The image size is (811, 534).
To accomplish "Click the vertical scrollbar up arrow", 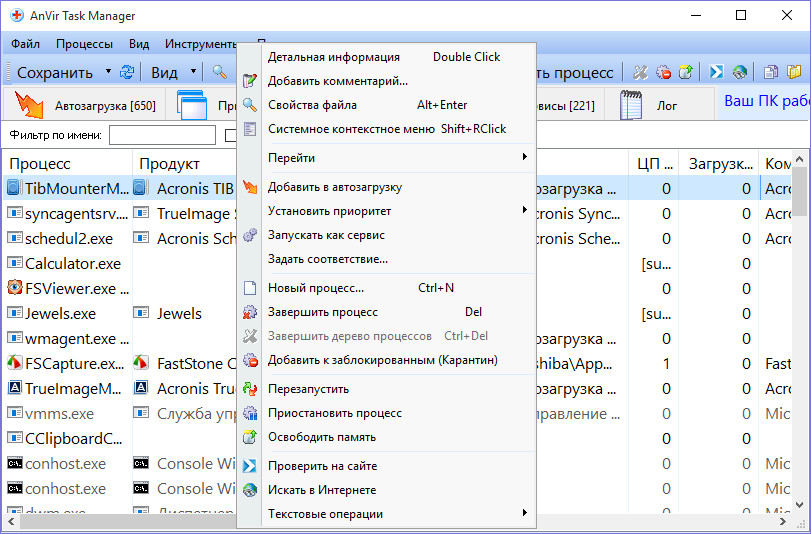I will (799, 159).
